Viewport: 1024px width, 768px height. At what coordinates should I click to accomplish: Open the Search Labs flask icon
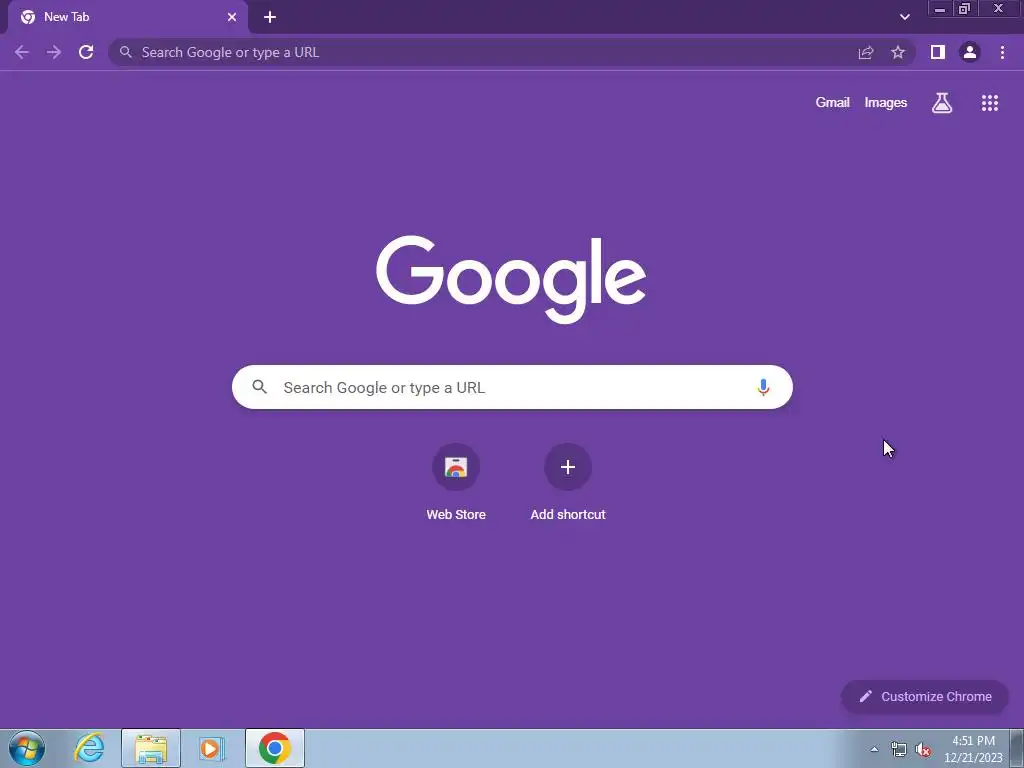point(942,103)
